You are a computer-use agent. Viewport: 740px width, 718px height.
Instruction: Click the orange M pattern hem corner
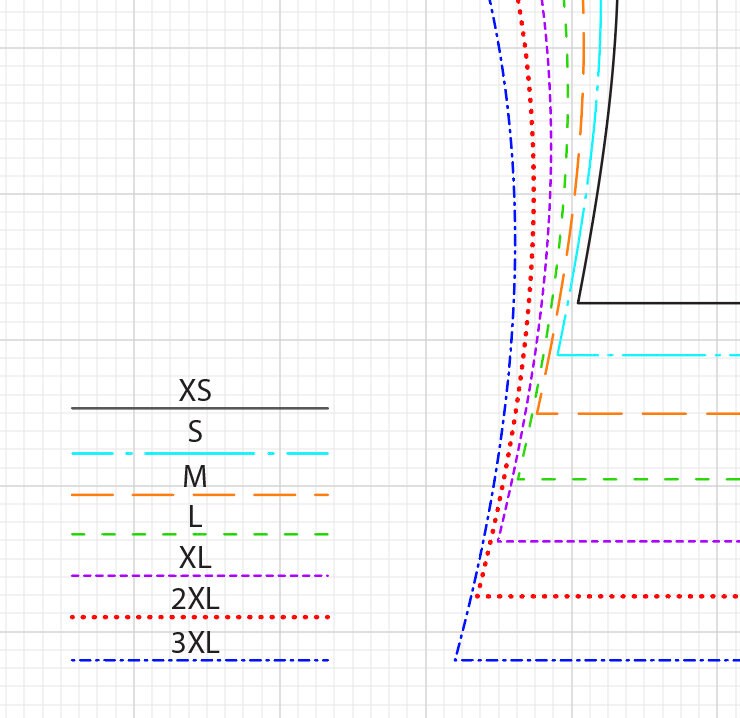click(538, 413)
